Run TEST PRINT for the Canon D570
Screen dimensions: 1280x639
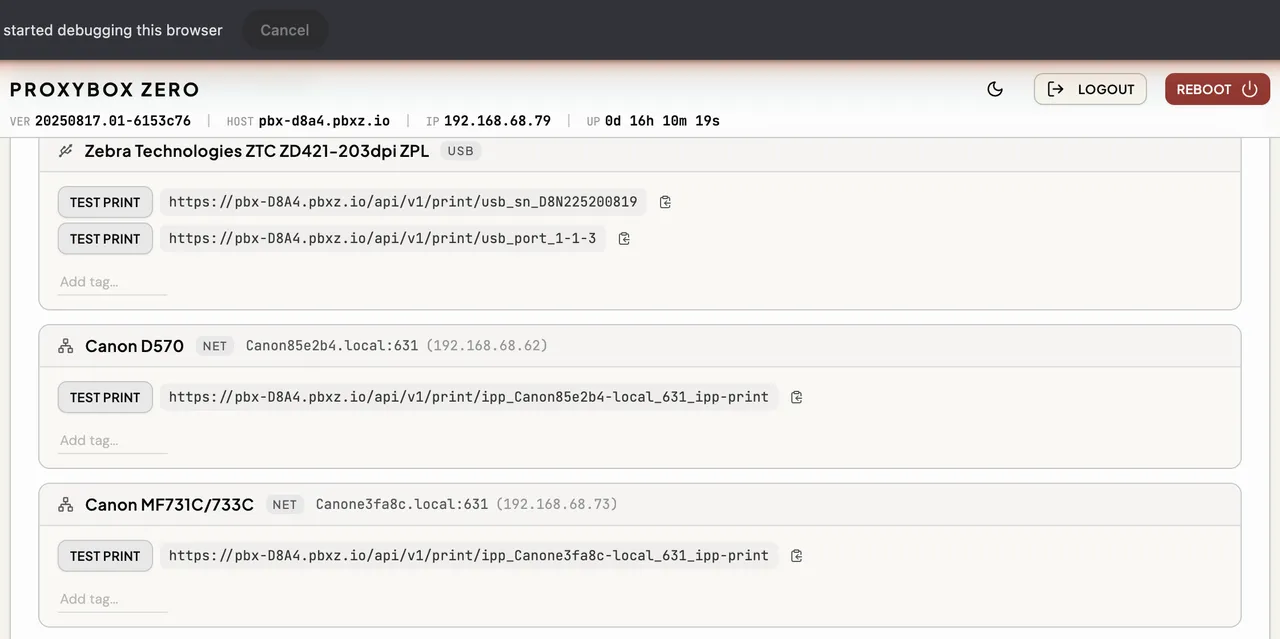pos(105,397)
